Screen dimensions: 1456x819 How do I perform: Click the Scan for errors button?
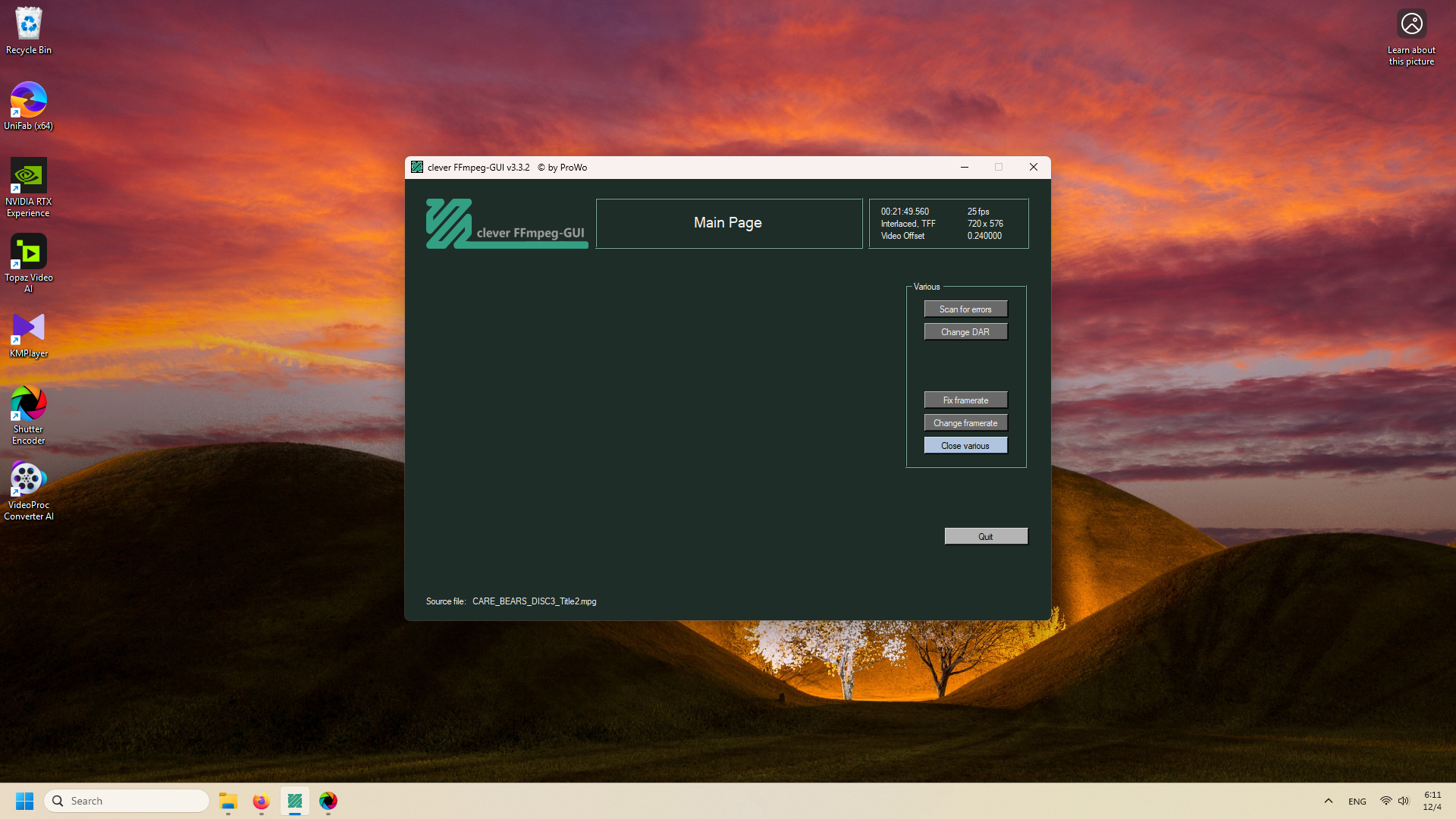[x=965, y=309]
